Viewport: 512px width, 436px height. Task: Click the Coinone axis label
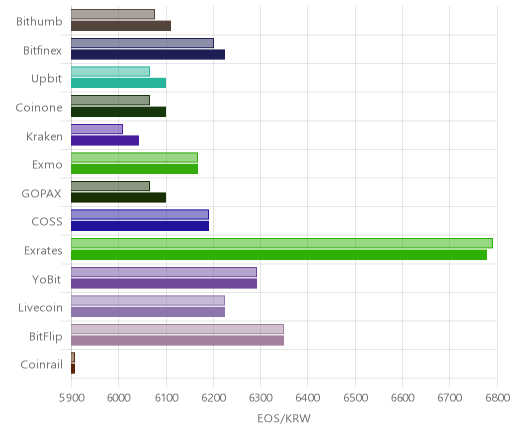click(39, 108)
